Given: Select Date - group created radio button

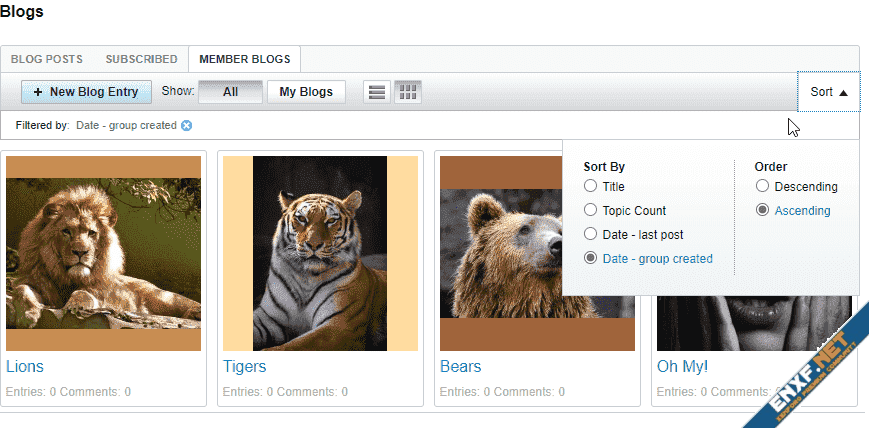Looking at the screenshot, I should point(591,258).
